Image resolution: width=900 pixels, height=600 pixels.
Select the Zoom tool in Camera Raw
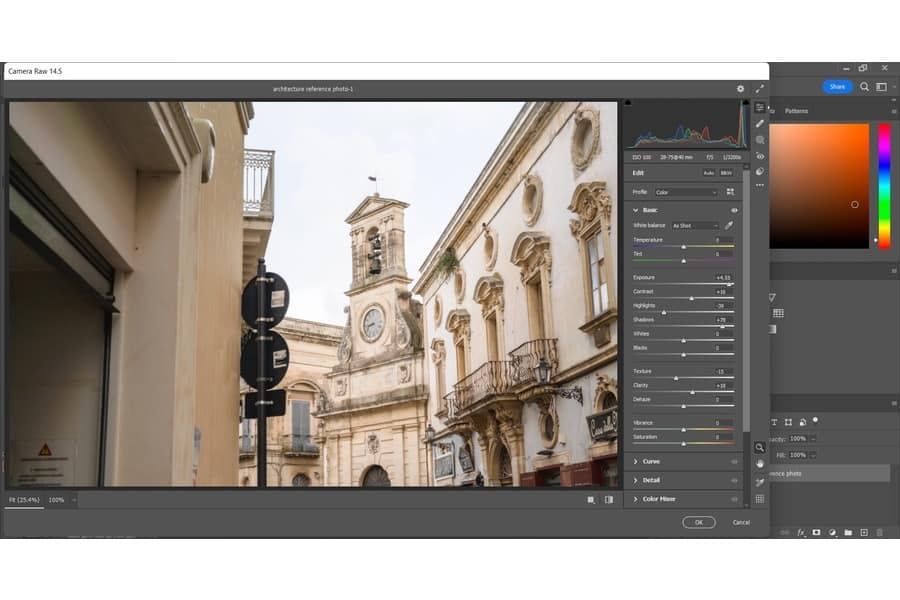pos(760,447)
